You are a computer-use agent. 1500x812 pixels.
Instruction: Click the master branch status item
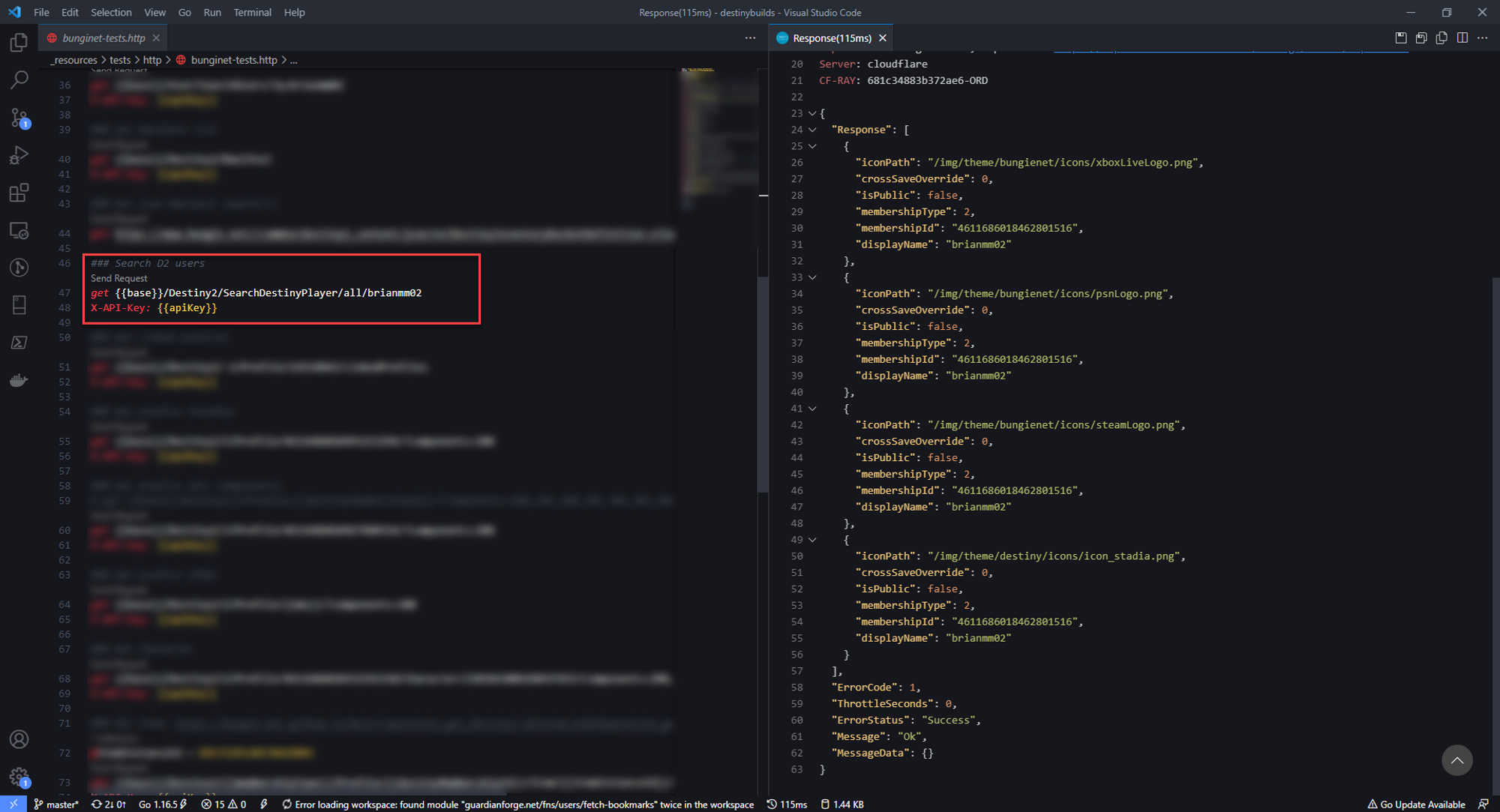56,804
